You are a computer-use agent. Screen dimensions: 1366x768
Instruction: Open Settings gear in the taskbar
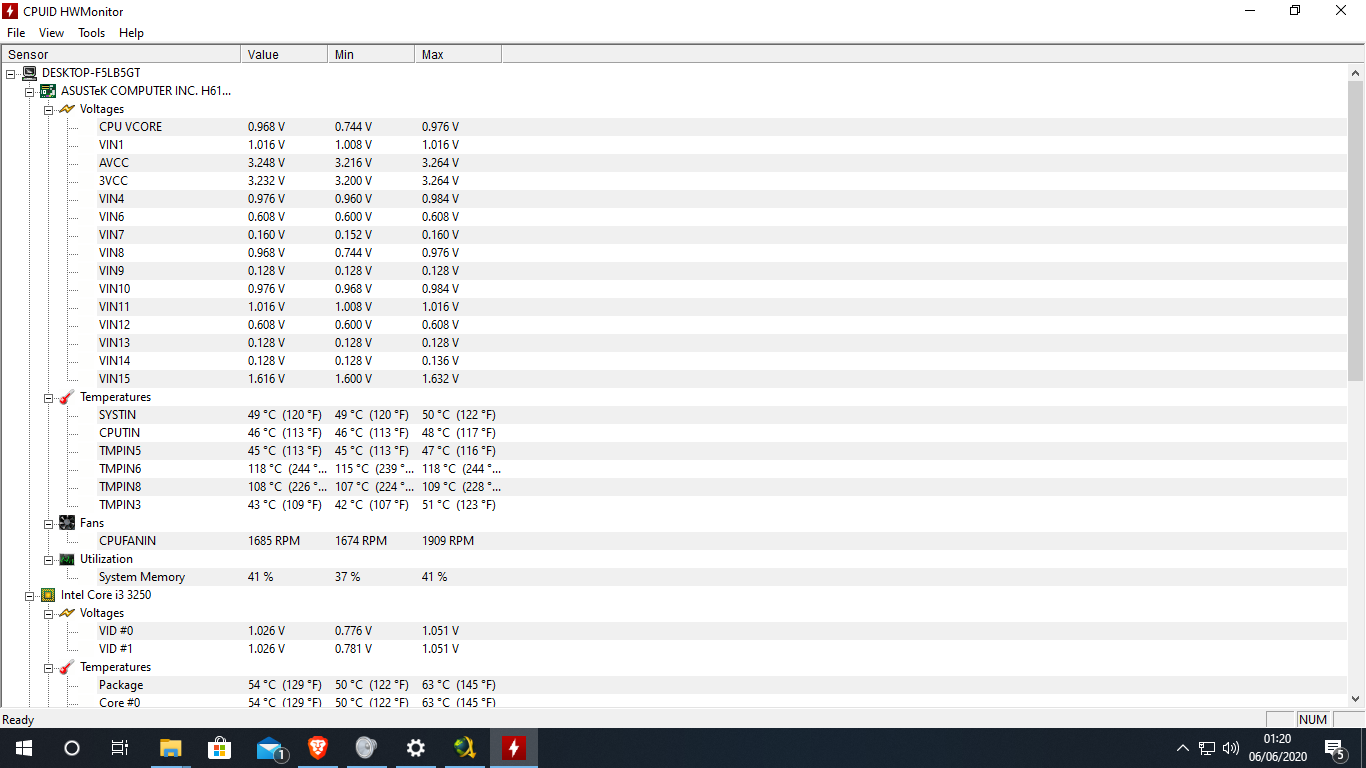pyautogui.click(x=415, y=748)
